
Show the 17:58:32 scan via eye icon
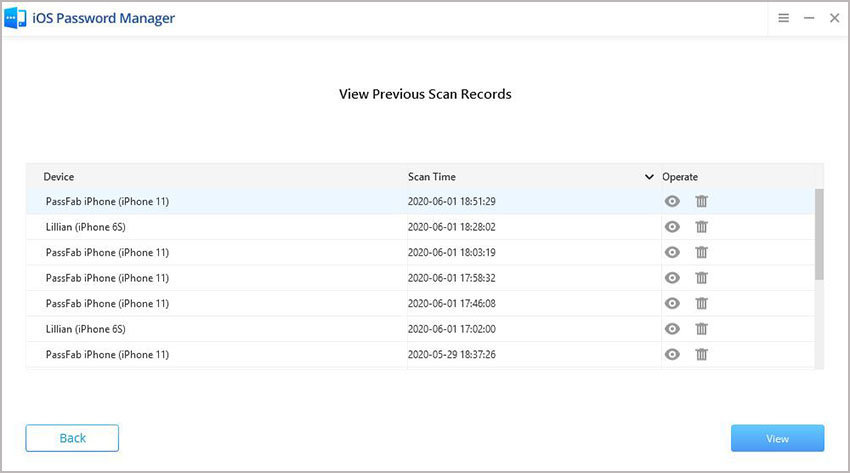tap(672, 278)
